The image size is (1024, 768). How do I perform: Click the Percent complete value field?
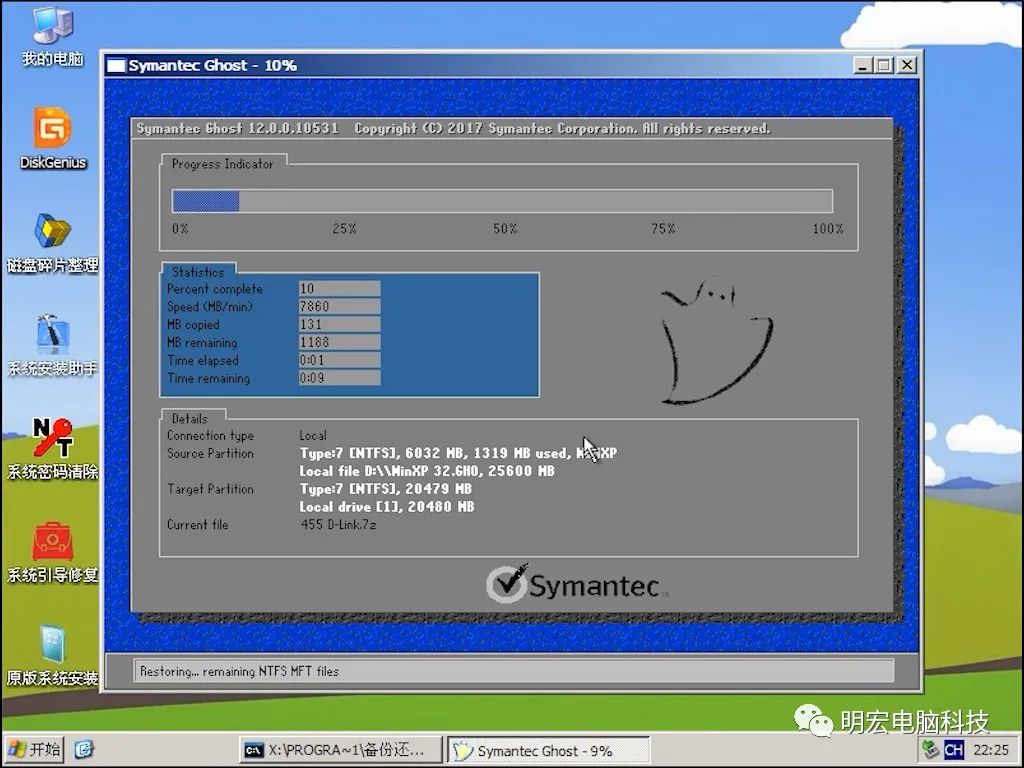coord(339,289)
